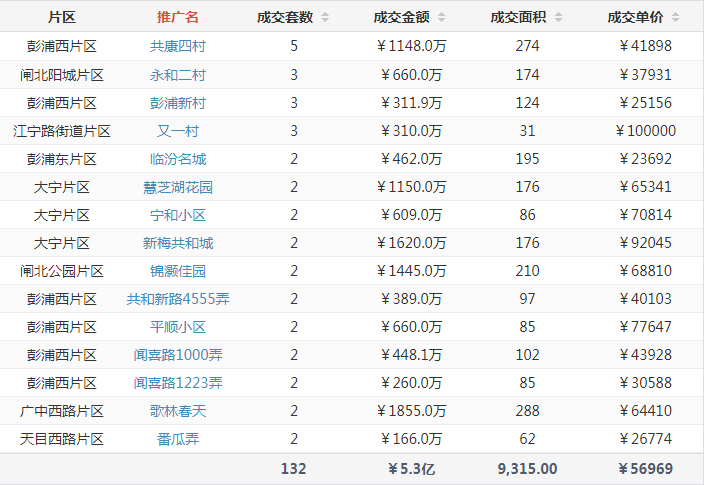Select the ￥1148.0万 amount cell
Image resolution: width=704 pixels, height=485 pixels.
[411, 46]
